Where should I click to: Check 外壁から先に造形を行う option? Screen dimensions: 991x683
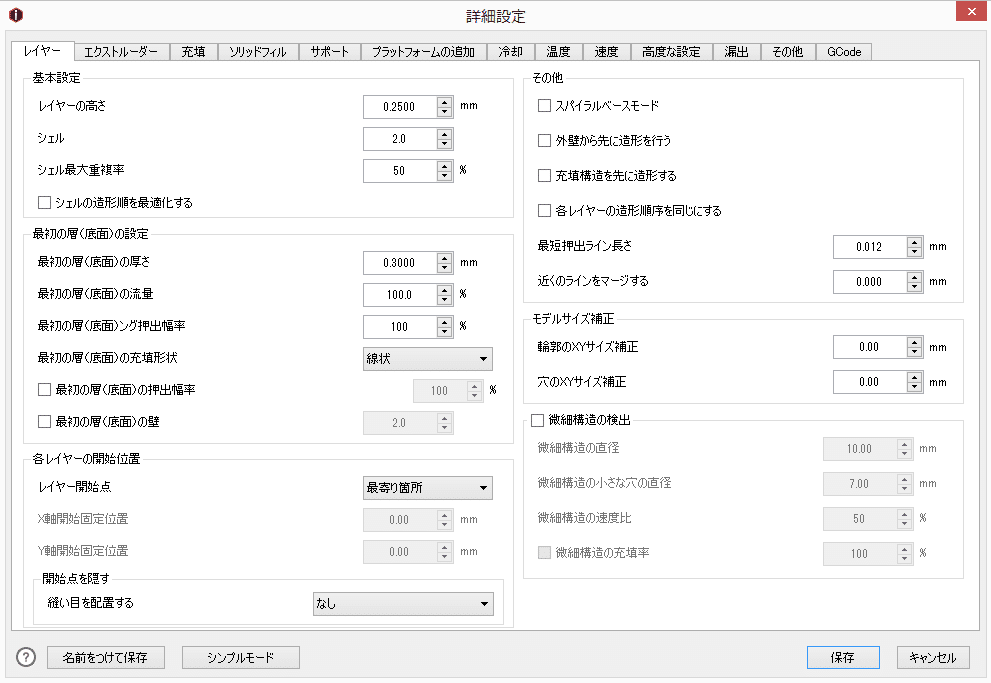[544, 139]
